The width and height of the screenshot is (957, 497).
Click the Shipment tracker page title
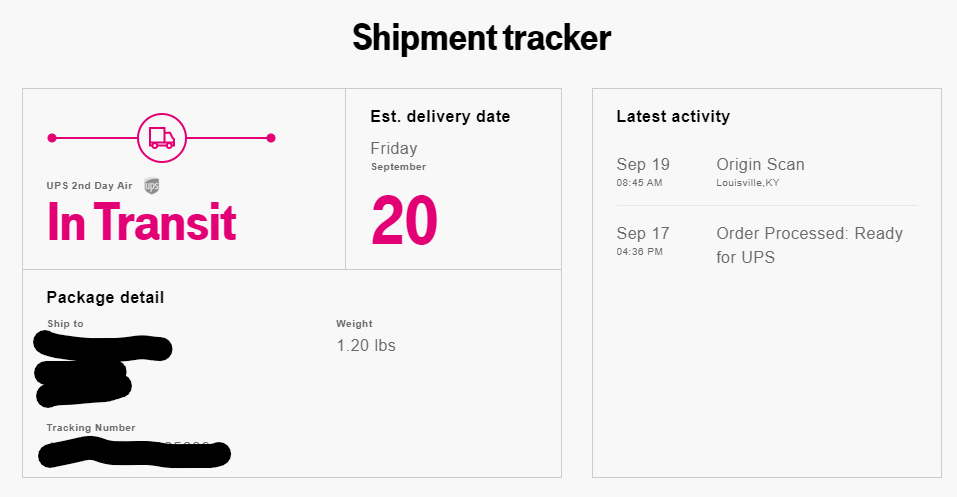pyautogui.click(x=482, y=38)
